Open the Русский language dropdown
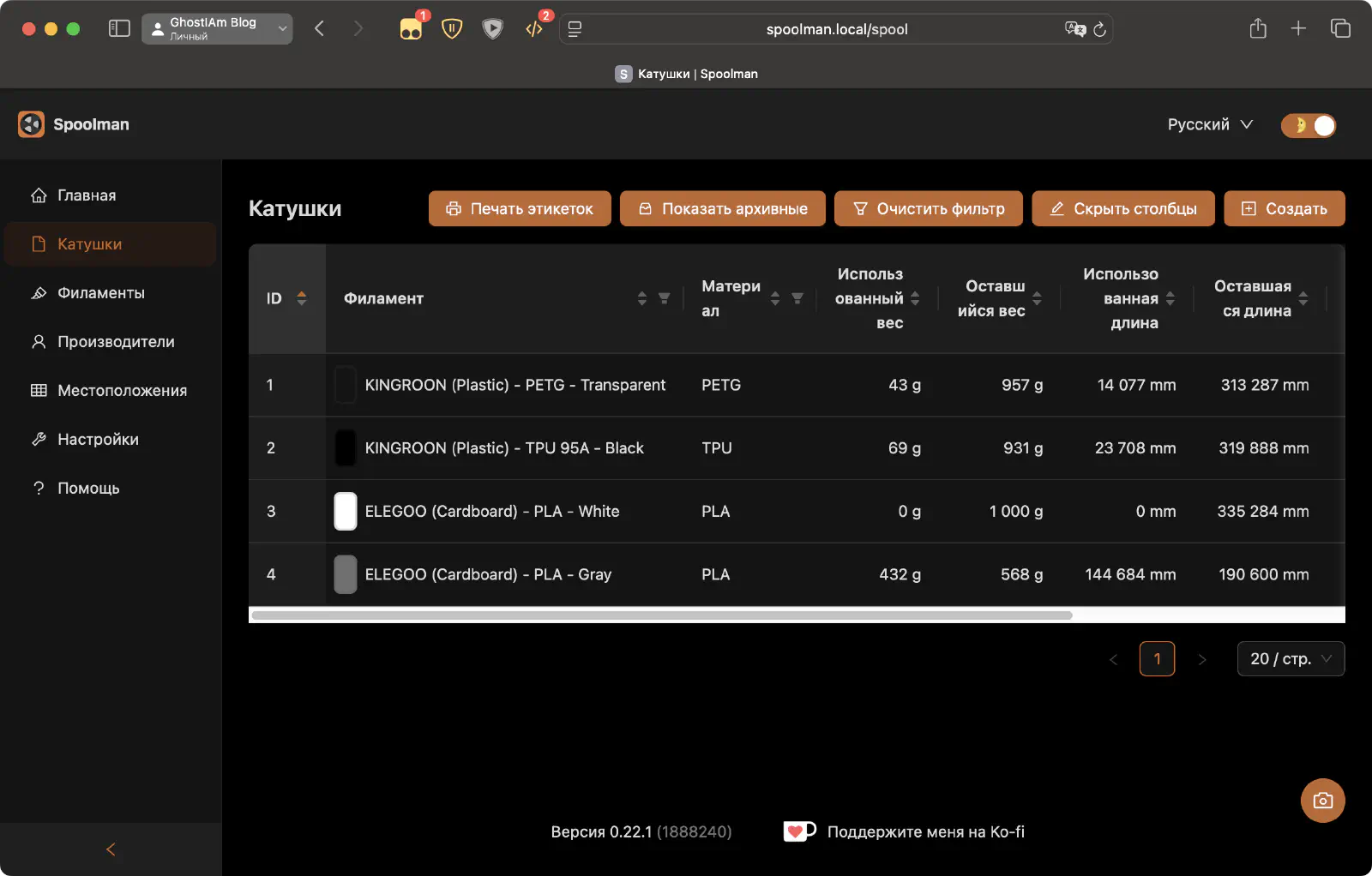 [x=1210, y=124]
